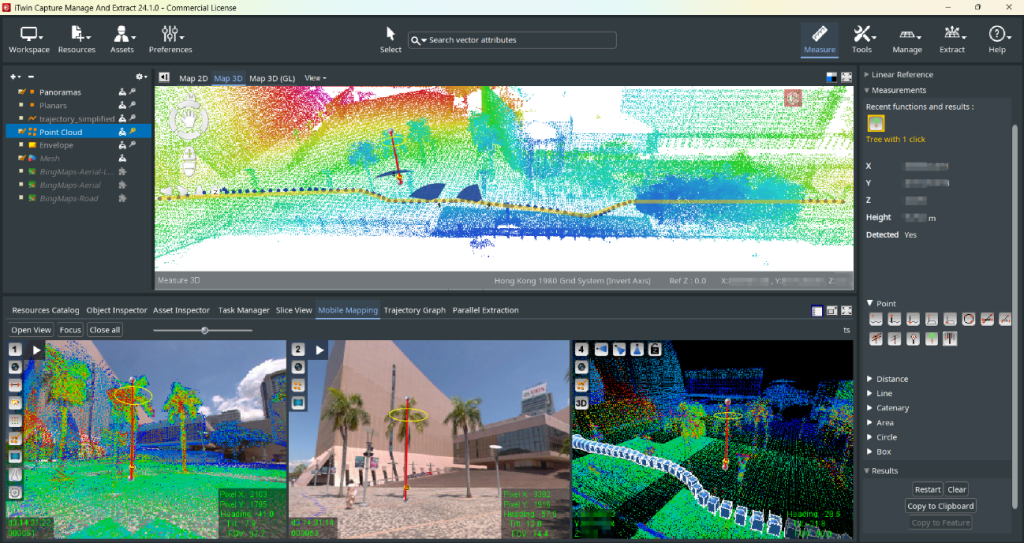Image resolution: width=1024 pixels, height=543 pixels.
Task: Click the Tree with 1 click recent function icon
Action: point(876,123)
